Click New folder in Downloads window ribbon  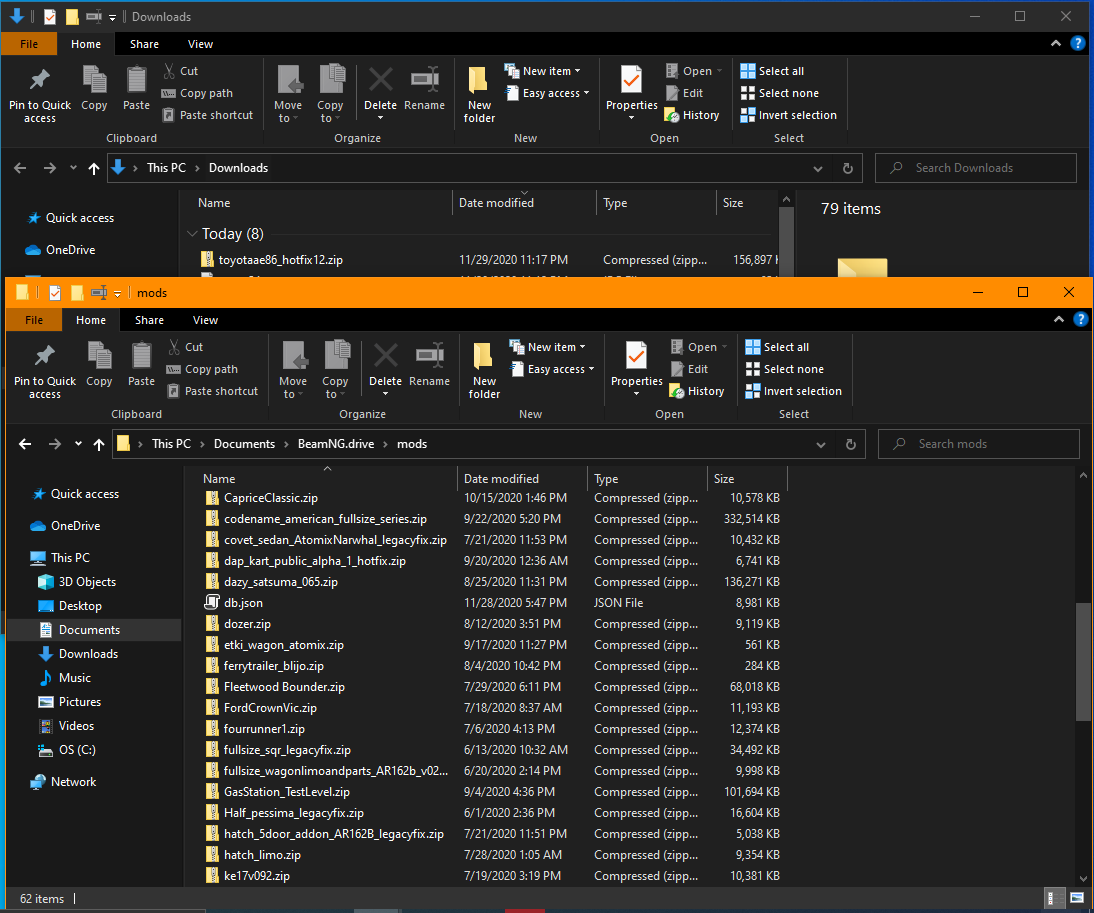click(479, 94)
